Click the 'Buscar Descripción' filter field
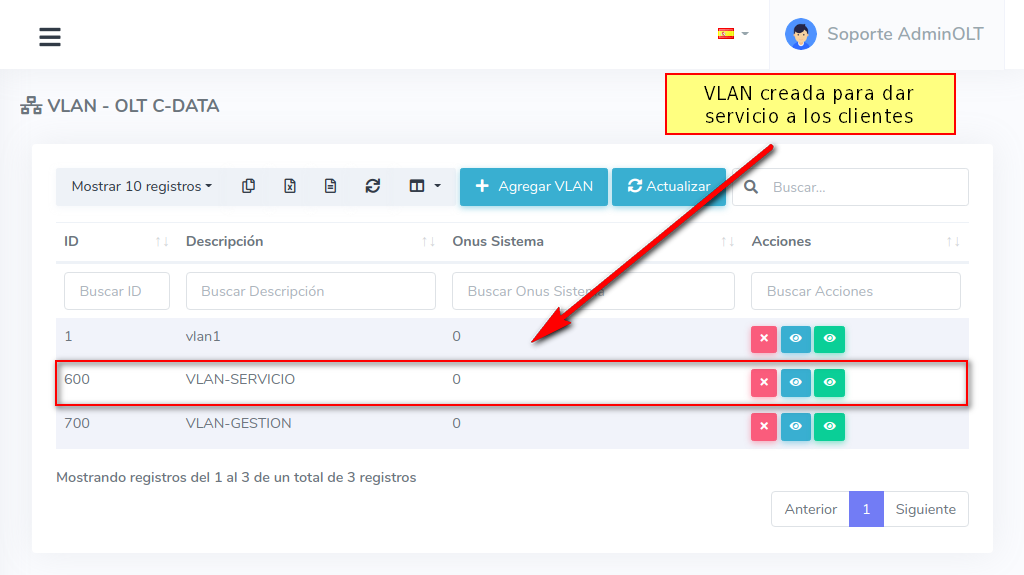The height and width of the screenshot is (575, 1024). 311,291
